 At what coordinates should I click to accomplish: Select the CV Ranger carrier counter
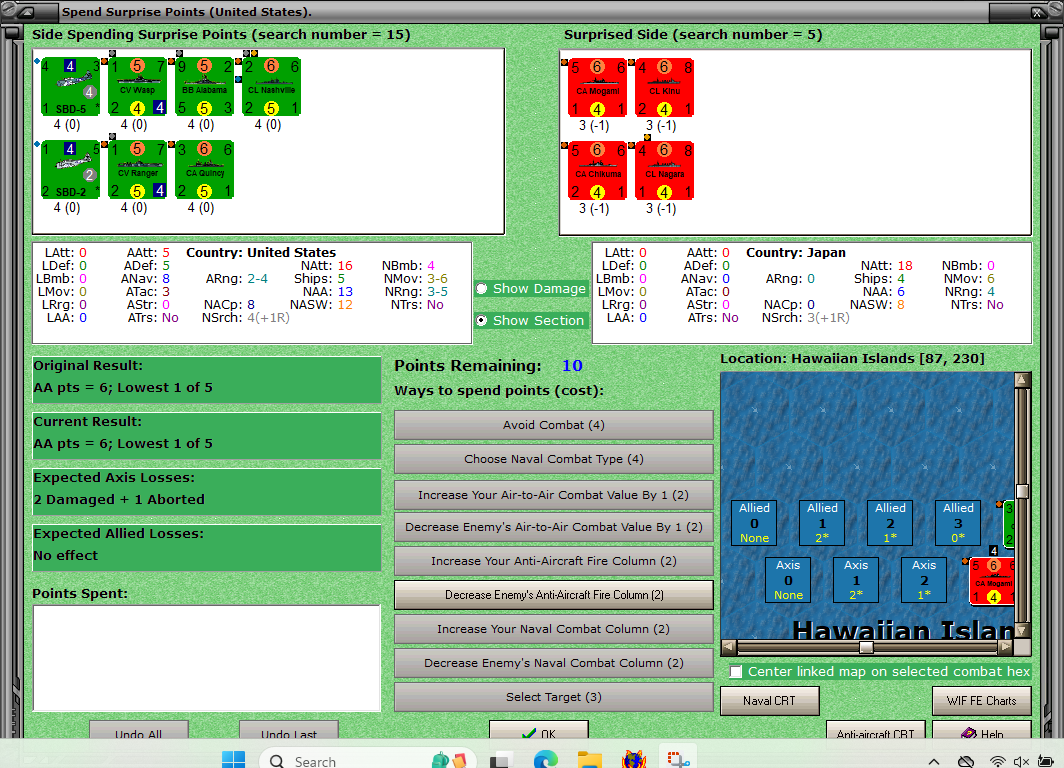point(137,170)
